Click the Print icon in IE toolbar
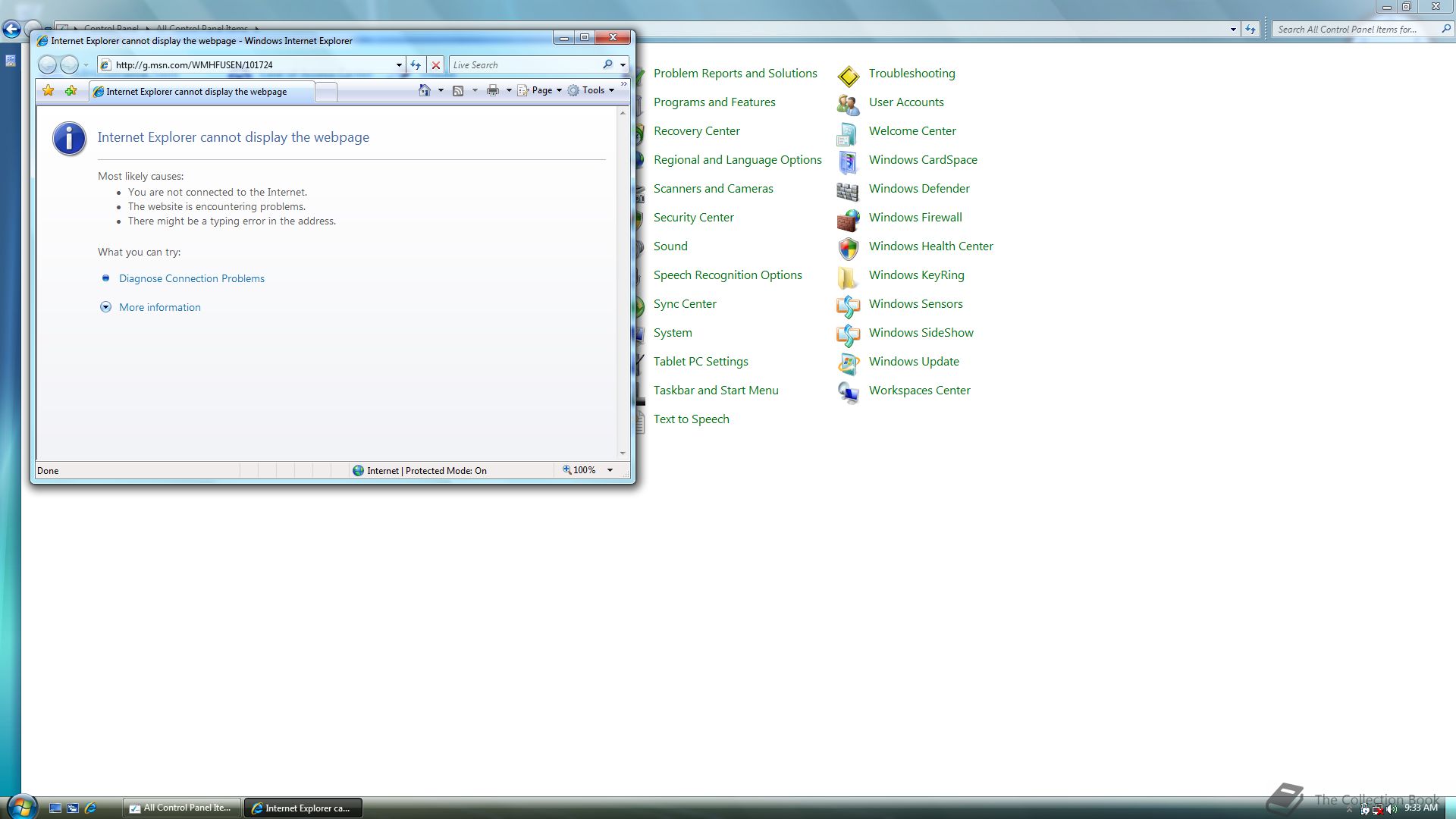 click(x=493, y=90)
